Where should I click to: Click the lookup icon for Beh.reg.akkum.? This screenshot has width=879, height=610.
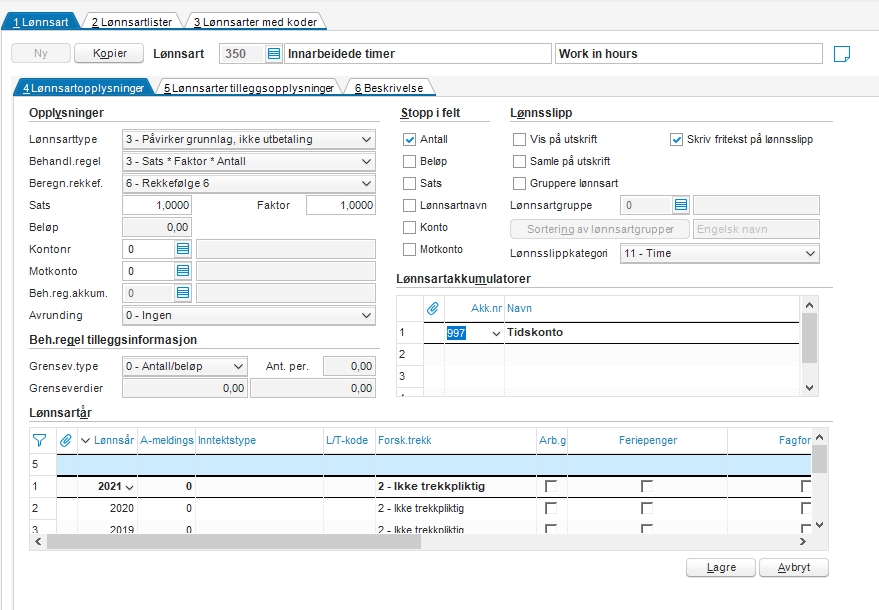click(x=183, y=293)
